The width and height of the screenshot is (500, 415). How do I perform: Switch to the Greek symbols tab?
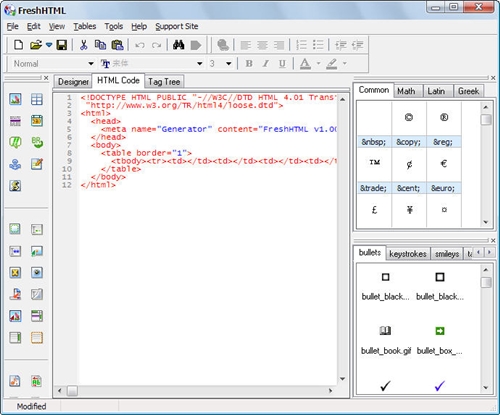click(x=468, y=91)
